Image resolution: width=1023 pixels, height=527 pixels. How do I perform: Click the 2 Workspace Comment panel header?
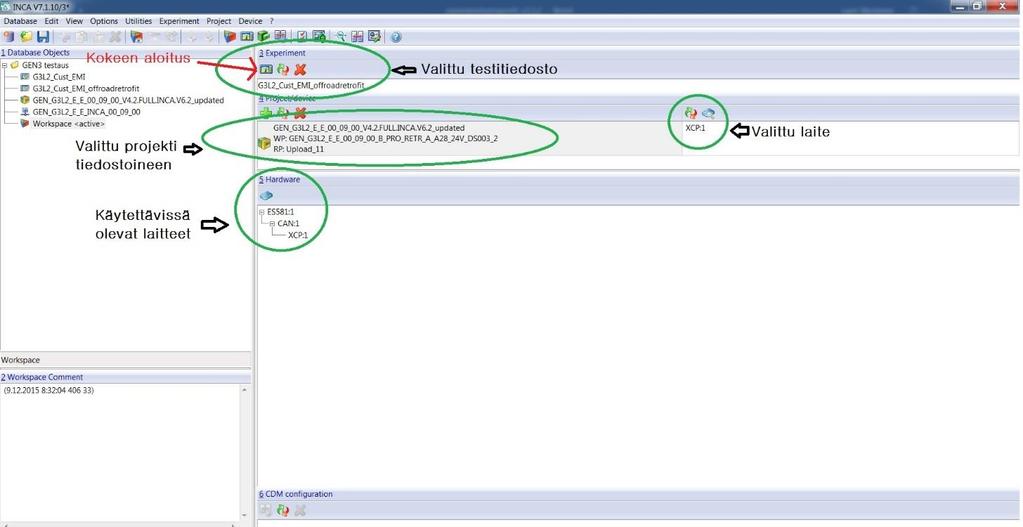(42, 377)
